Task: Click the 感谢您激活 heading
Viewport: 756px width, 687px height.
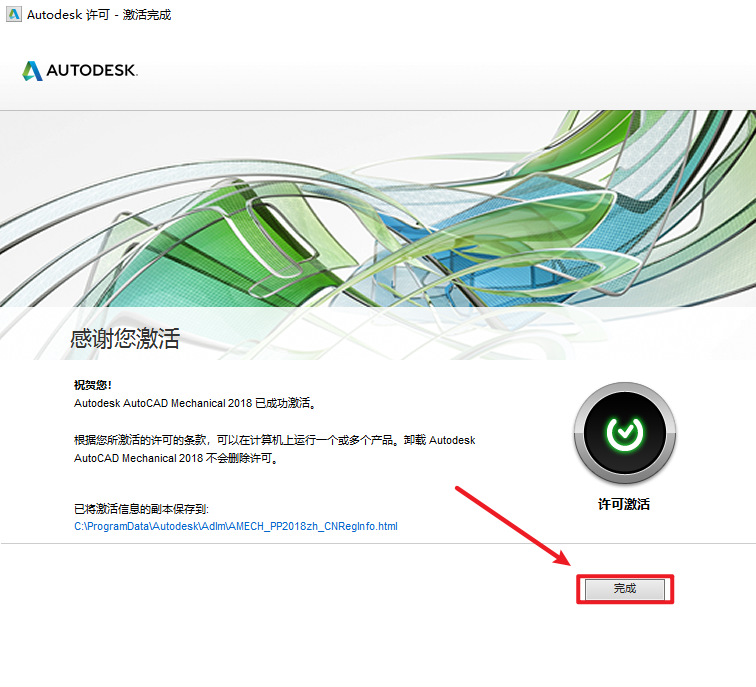Action: click(125, 338)
